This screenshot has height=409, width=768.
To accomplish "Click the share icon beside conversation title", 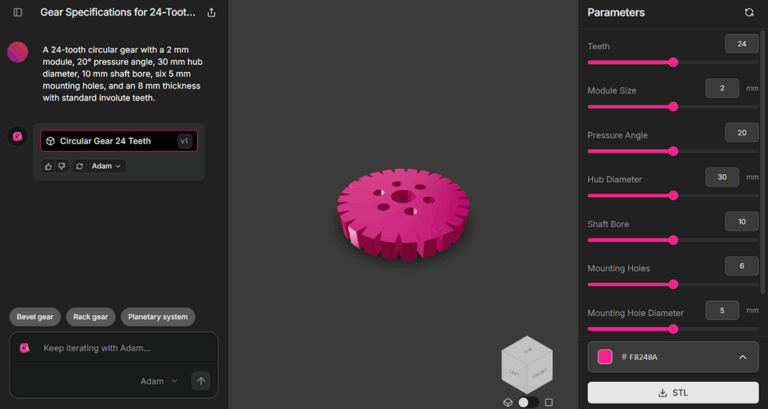I will (x=211, y=13).
